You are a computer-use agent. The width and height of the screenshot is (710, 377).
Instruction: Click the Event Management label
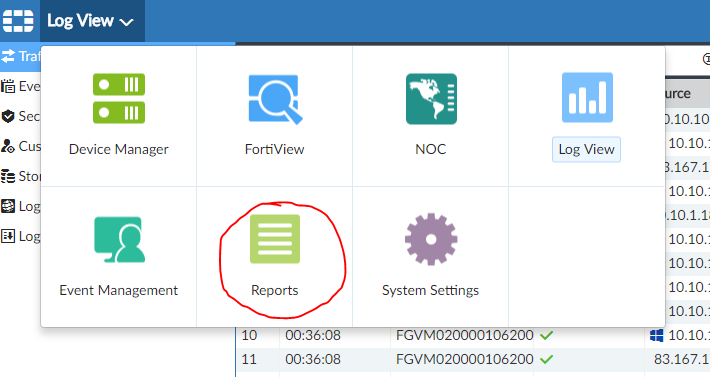(119, 290)
